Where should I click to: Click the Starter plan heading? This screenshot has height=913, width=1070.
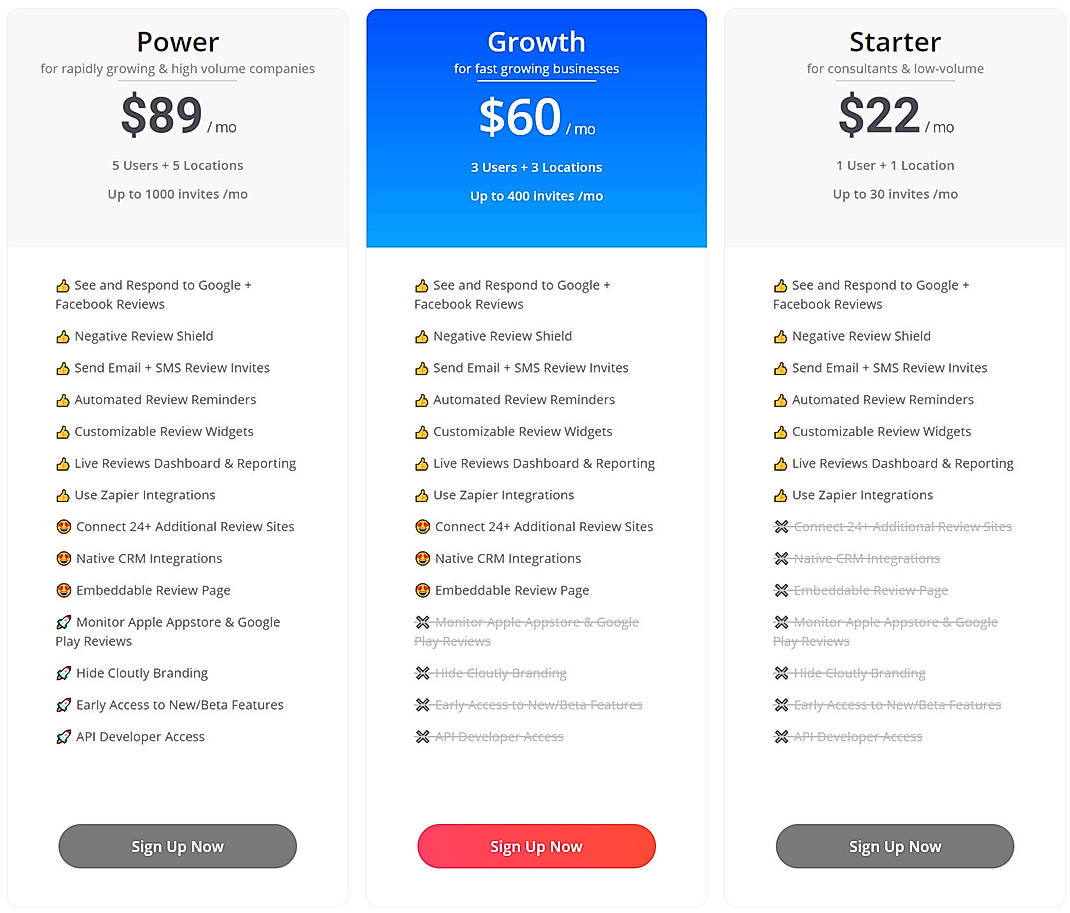click(x=894, y=42)
